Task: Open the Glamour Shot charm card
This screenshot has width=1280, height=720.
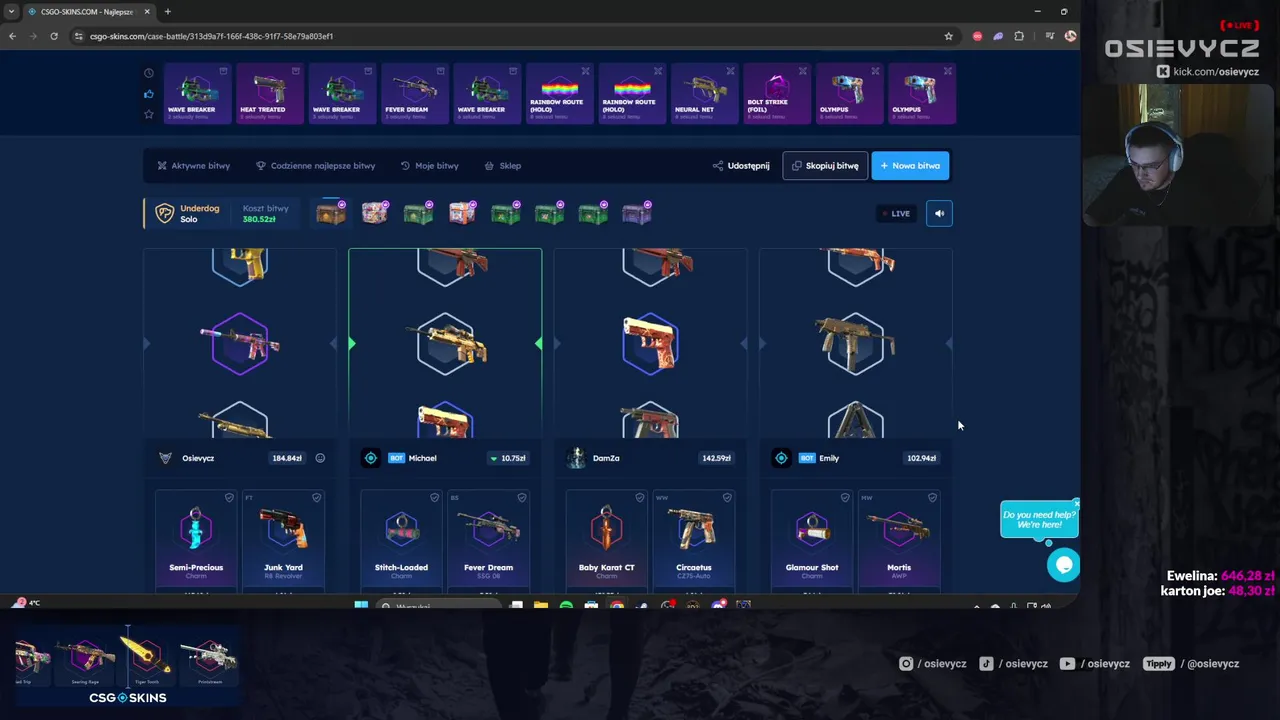Action: (812, 540)
